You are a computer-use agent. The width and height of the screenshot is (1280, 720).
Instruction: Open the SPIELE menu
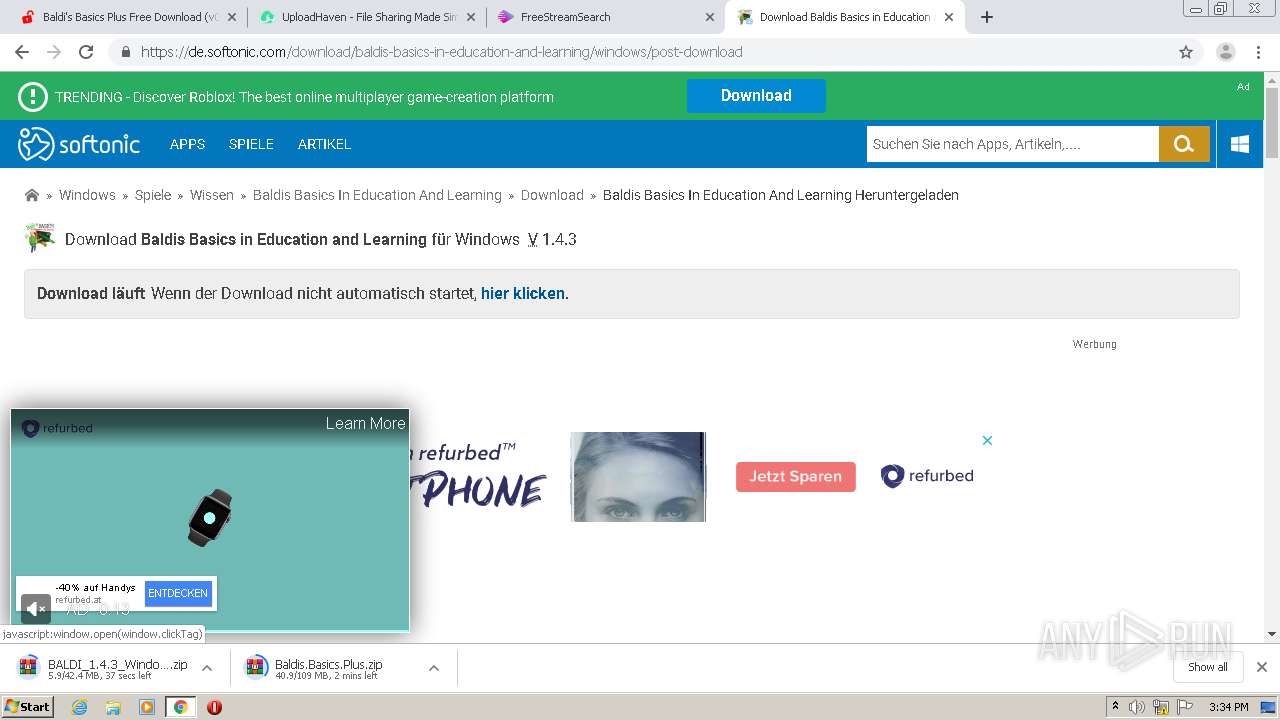click(251, 144)
